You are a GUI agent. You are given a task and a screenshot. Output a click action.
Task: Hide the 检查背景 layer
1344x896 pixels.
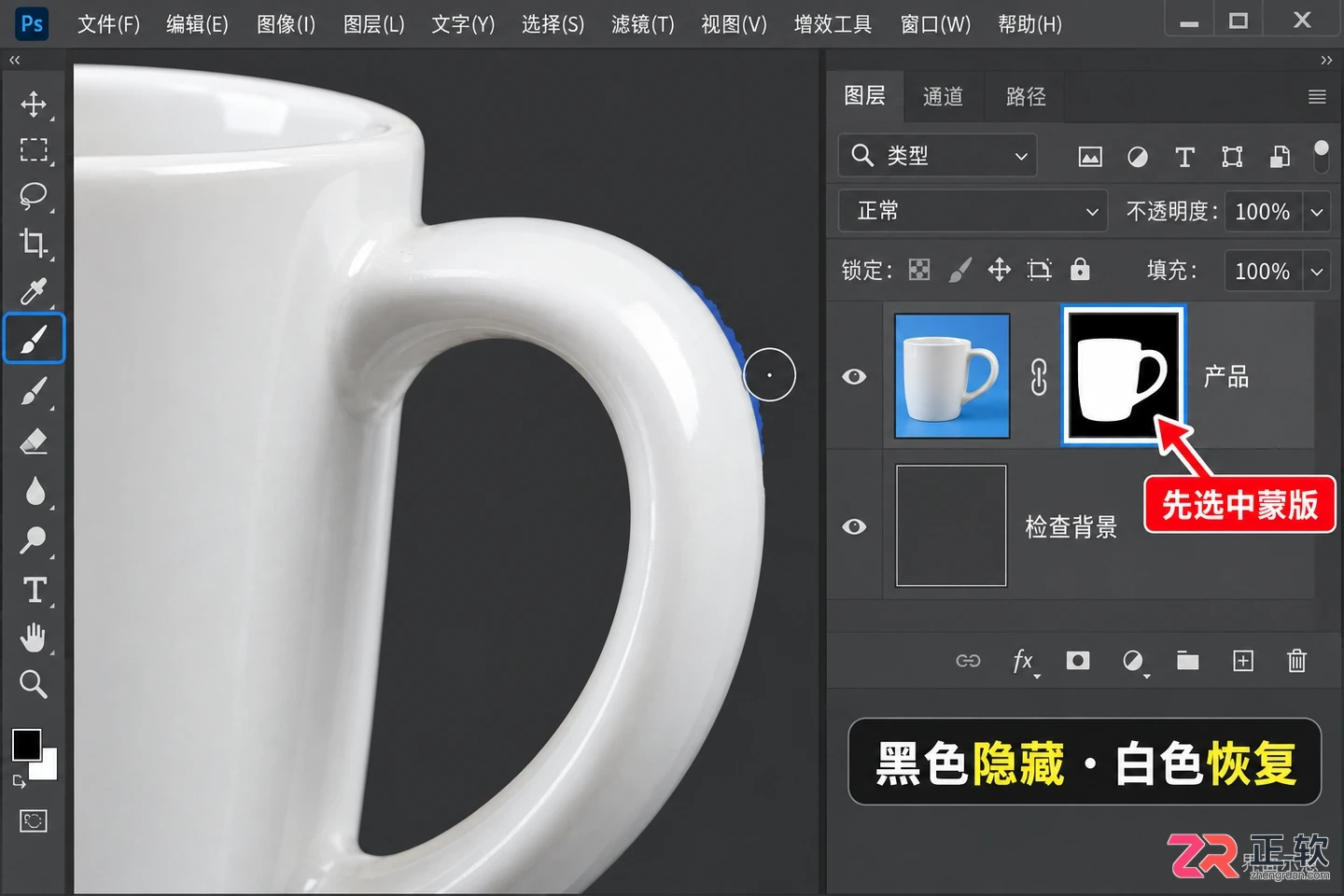pyautogui.click(x=854, y=526)
